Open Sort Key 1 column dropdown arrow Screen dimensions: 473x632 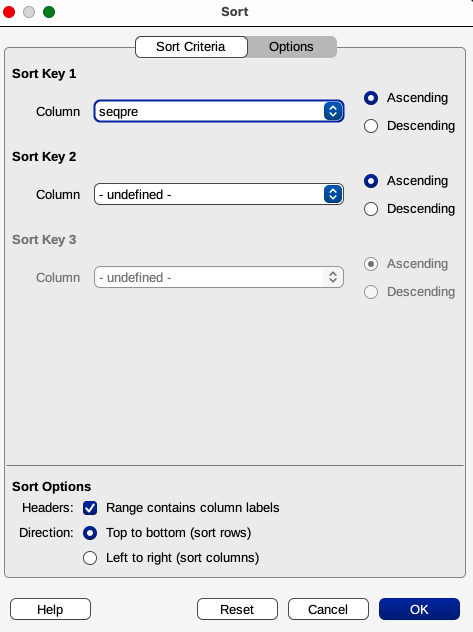click(x=333, y=111)
